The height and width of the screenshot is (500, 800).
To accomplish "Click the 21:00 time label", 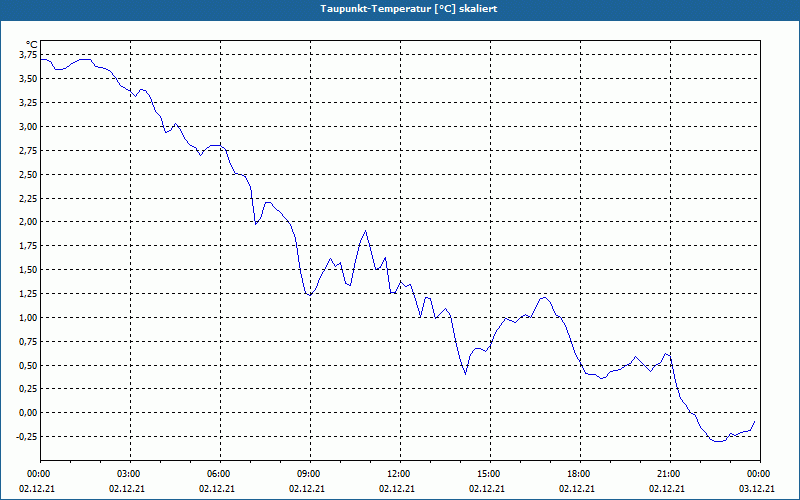I will 670,474.
